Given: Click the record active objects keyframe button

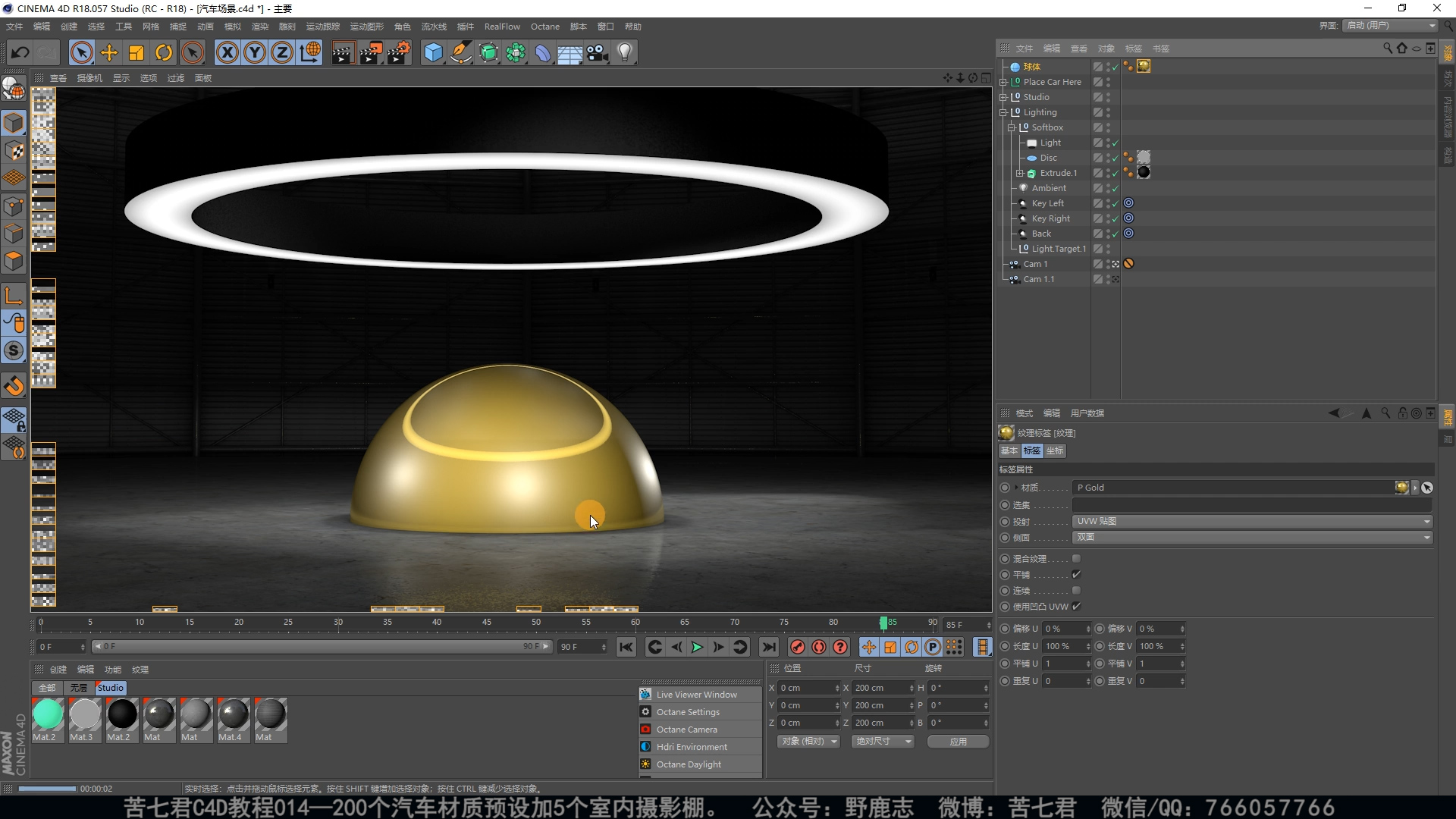Looking at the screenshot, I should pyautogui.click(x=797, y=647).
